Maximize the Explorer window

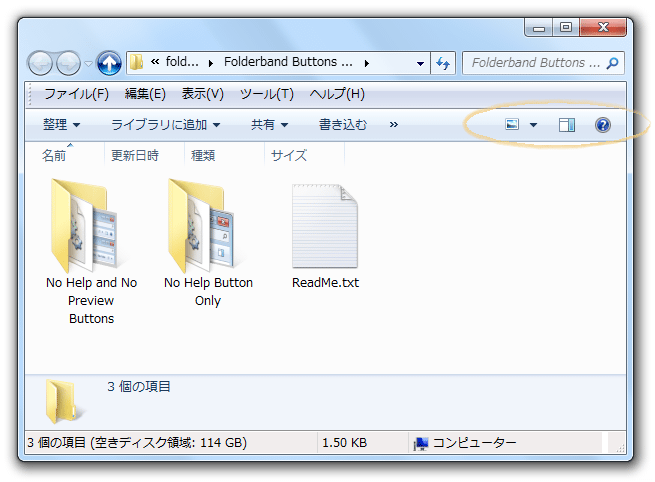(566, 28)
